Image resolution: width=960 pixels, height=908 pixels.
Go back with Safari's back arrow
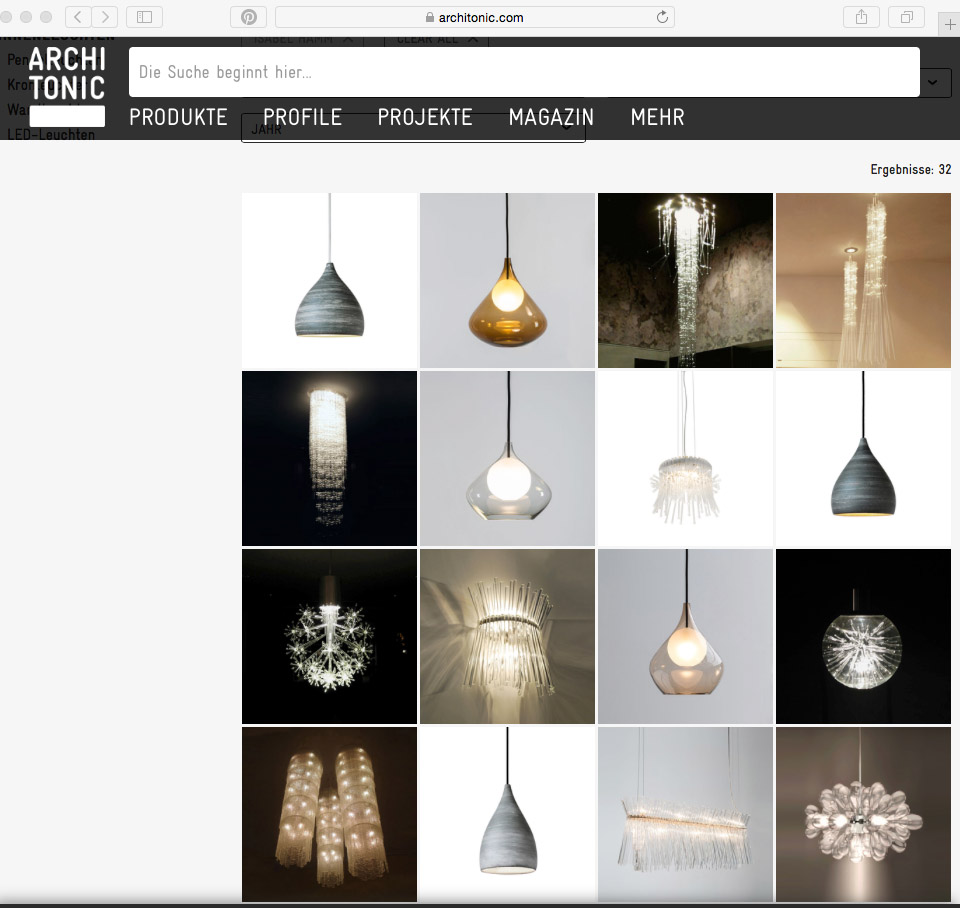click(x=78, y=17)
